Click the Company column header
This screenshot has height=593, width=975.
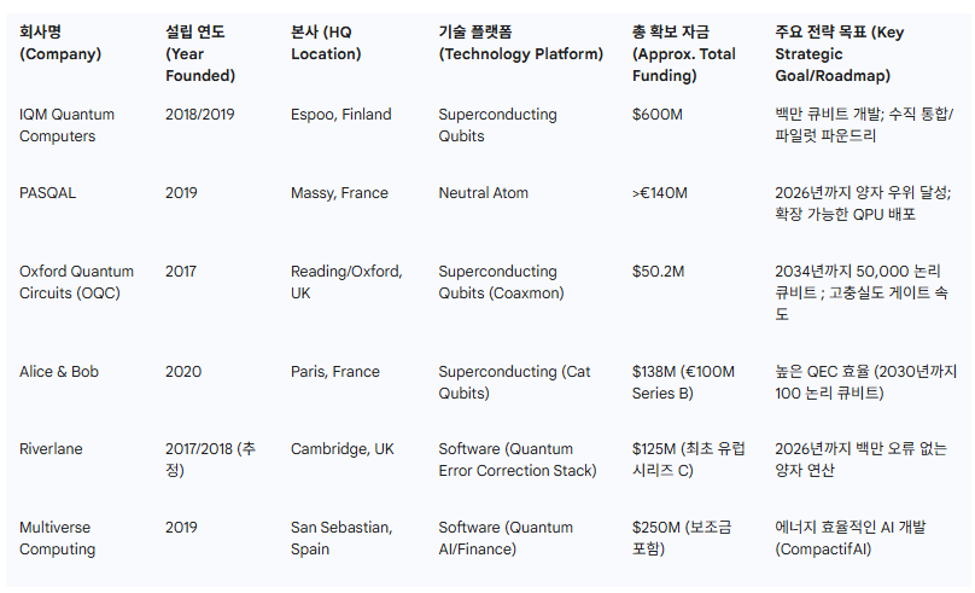pos(60,43)
